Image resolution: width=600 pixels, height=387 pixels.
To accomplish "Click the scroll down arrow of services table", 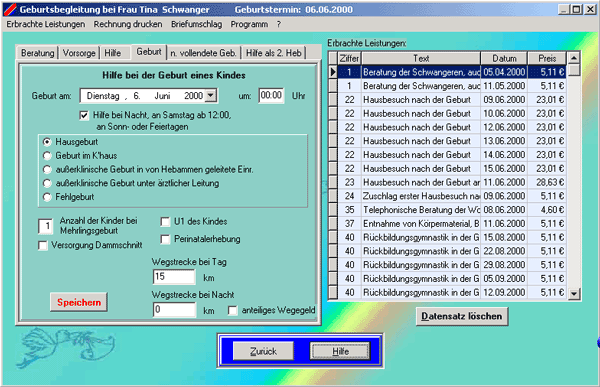I will pyautogui.click(x=574, y=294).
